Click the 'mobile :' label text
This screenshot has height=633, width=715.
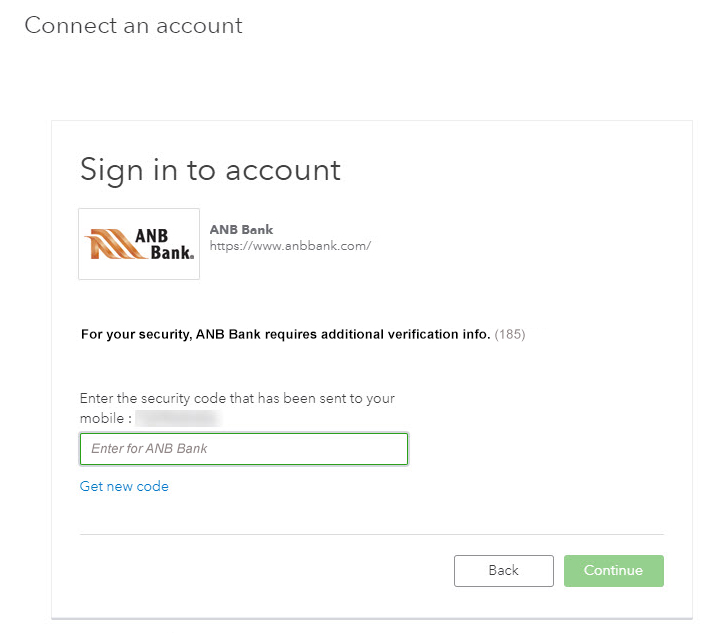click(105, 418)
